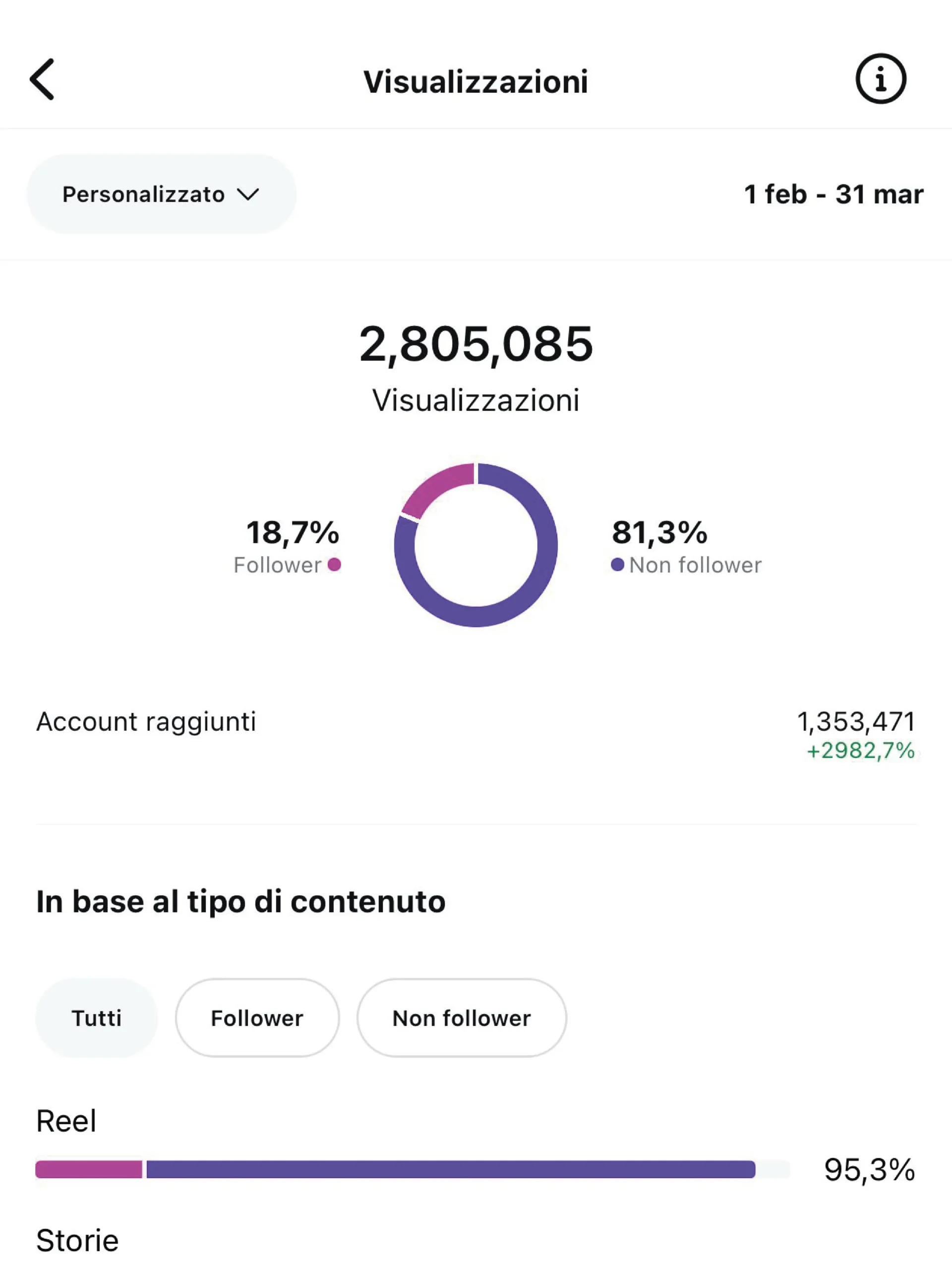This screenshot has height=1270, width=952.
Task: Tap the Storie content type label
Action: (x=77, y=1240)
